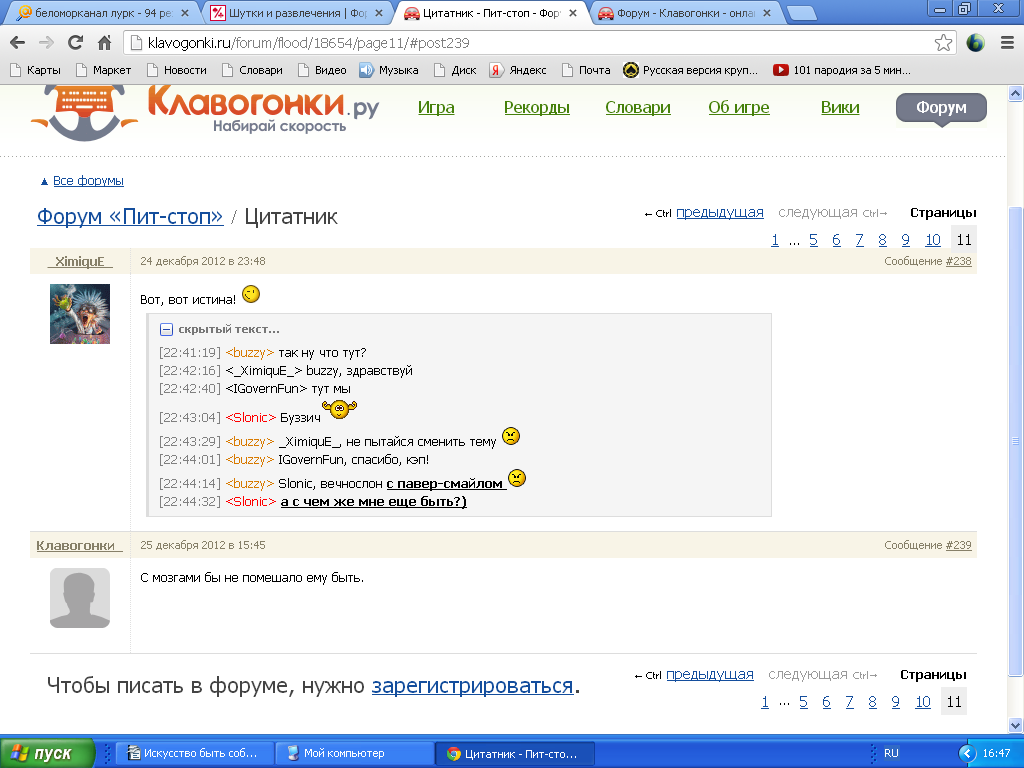Viewport: 1024px width, 768px height.
Task: Open the Почта bookmark
Action: pos(586,70)
